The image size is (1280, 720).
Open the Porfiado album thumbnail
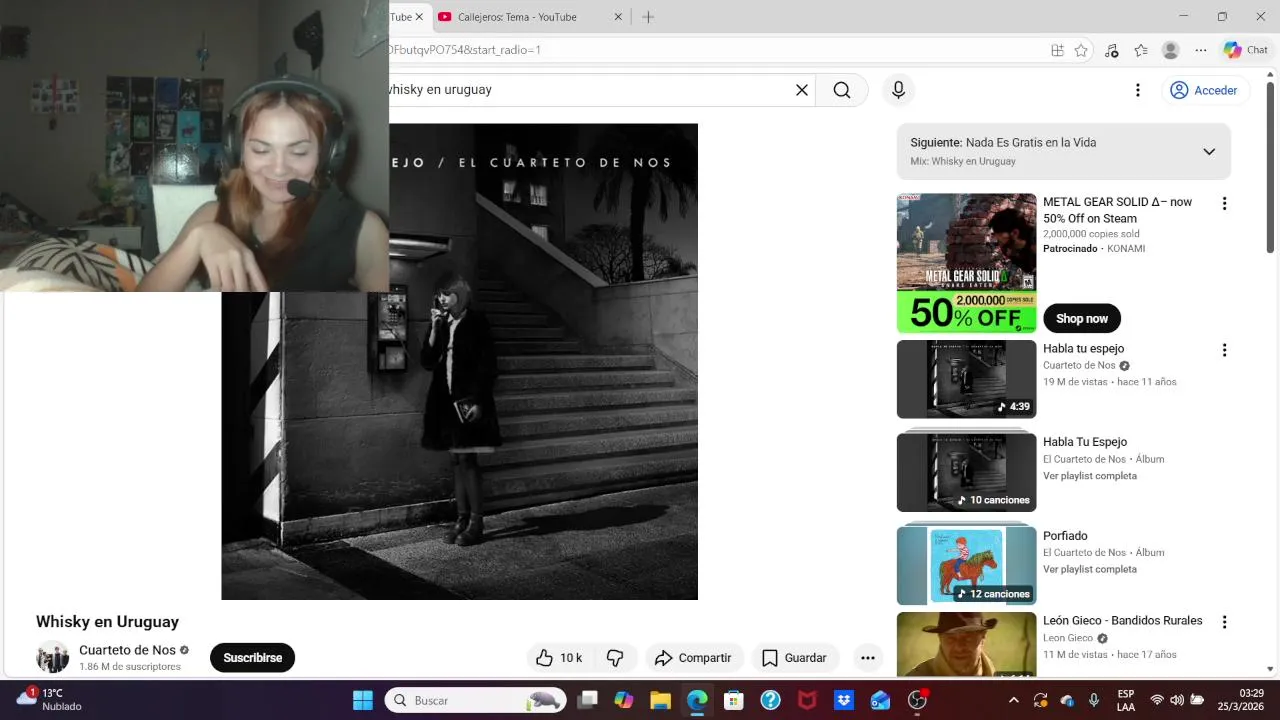966,566
